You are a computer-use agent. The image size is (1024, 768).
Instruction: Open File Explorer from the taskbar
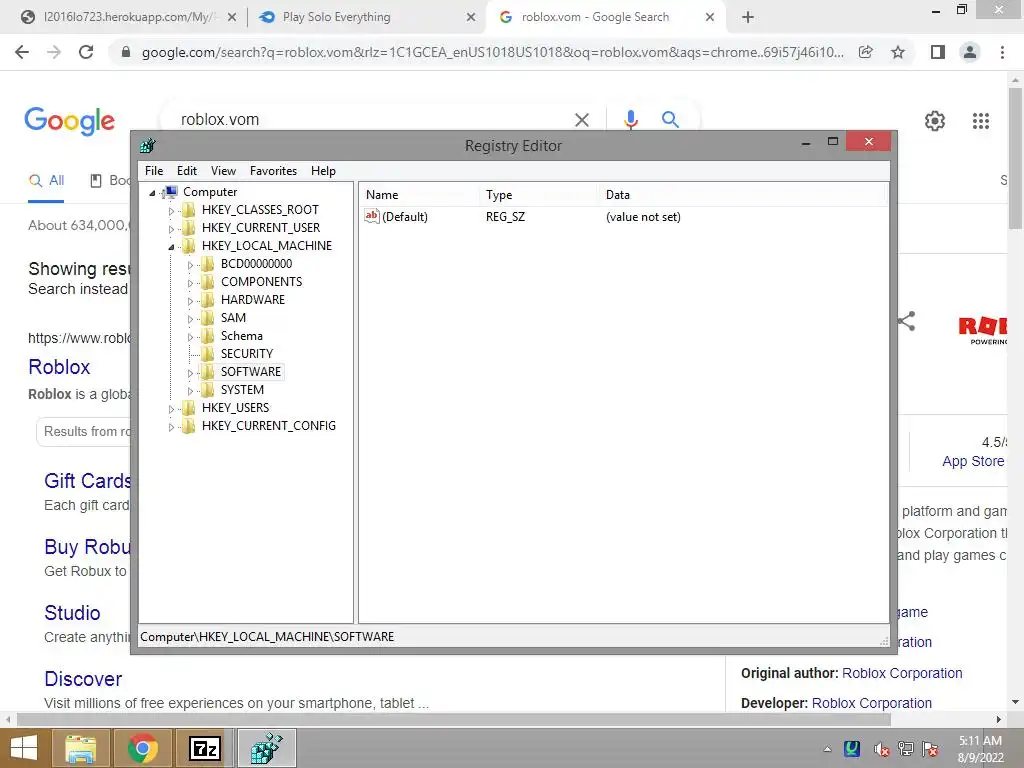(81, 748)
